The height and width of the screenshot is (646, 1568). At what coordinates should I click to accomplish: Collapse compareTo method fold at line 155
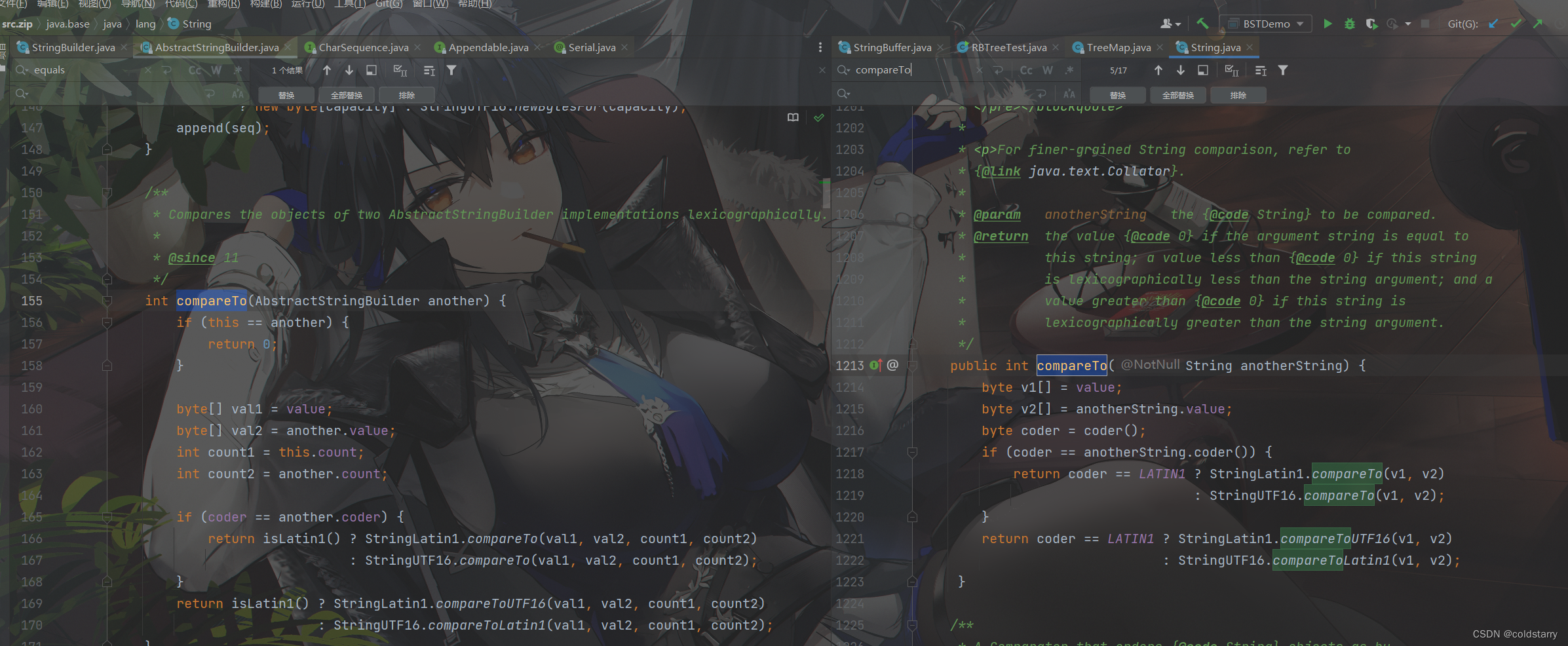point(107,301)
